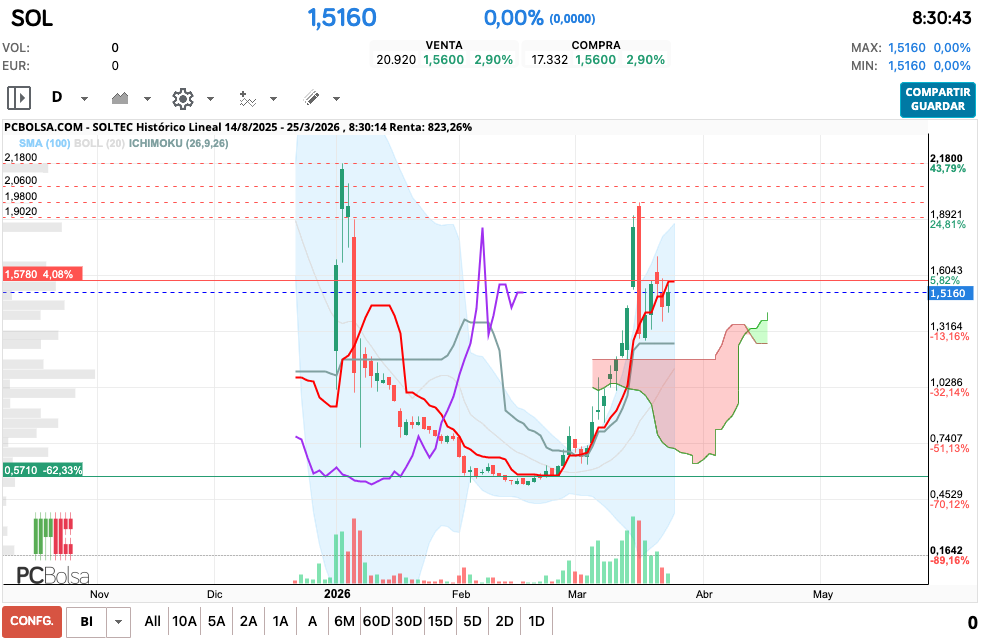This screenshot has height=643, width=991.
Task: Click the 2,0600 resistance level label
Action: pos(21,180)
